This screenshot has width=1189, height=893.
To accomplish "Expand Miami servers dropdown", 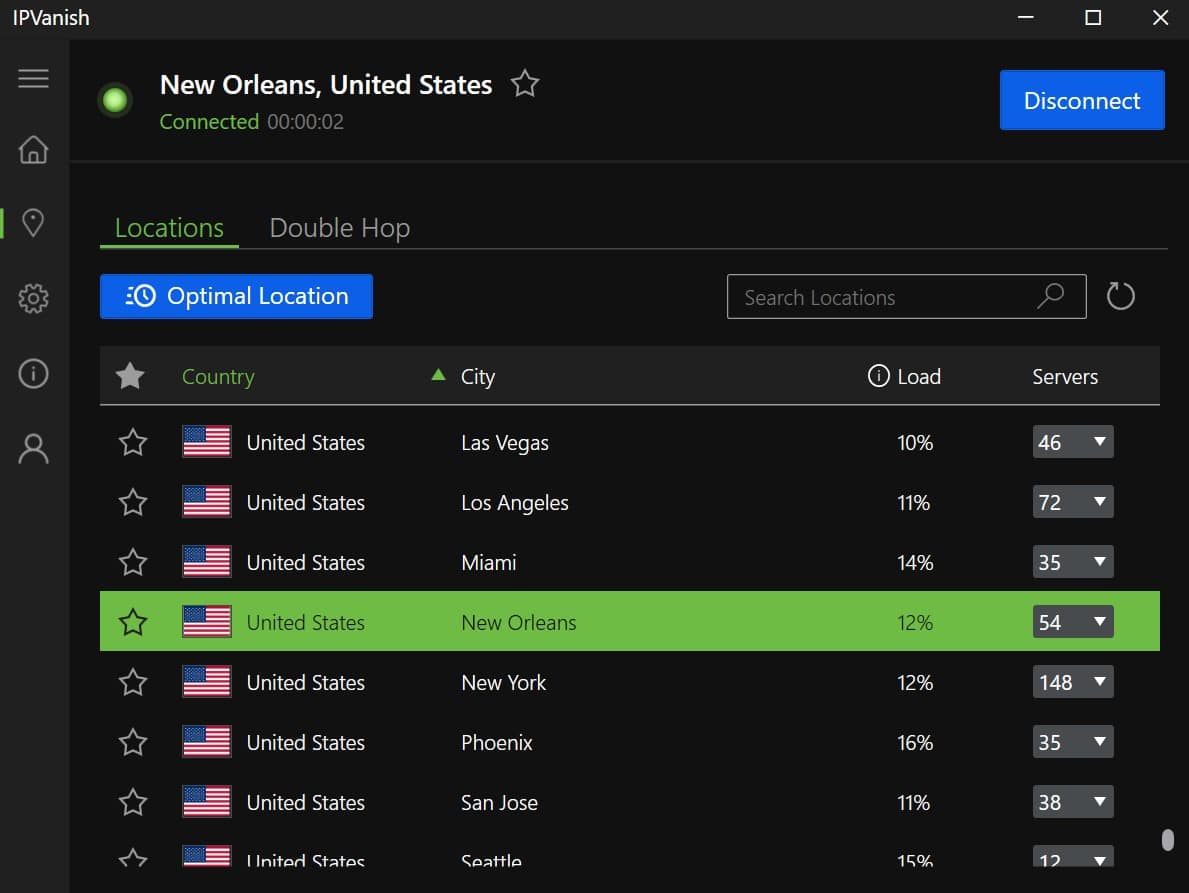I will pyautogui.click(x=1073, y=562).
